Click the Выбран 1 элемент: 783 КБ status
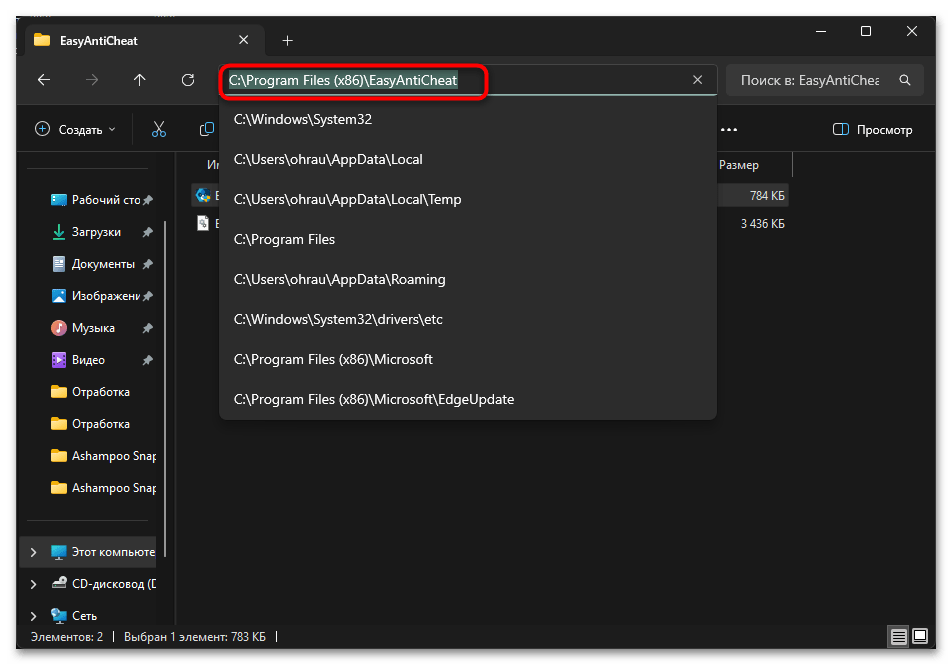 click(x=195, y=637)
